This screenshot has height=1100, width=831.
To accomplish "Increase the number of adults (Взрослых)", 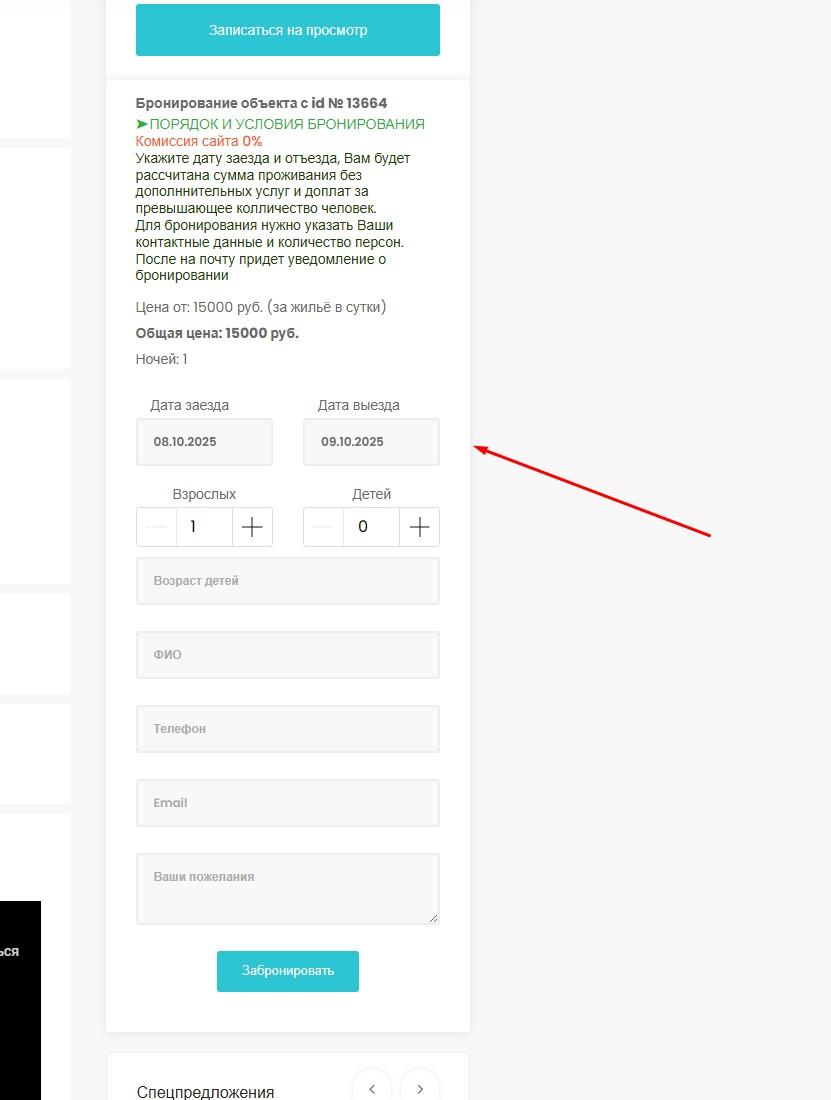I will 252,527.
